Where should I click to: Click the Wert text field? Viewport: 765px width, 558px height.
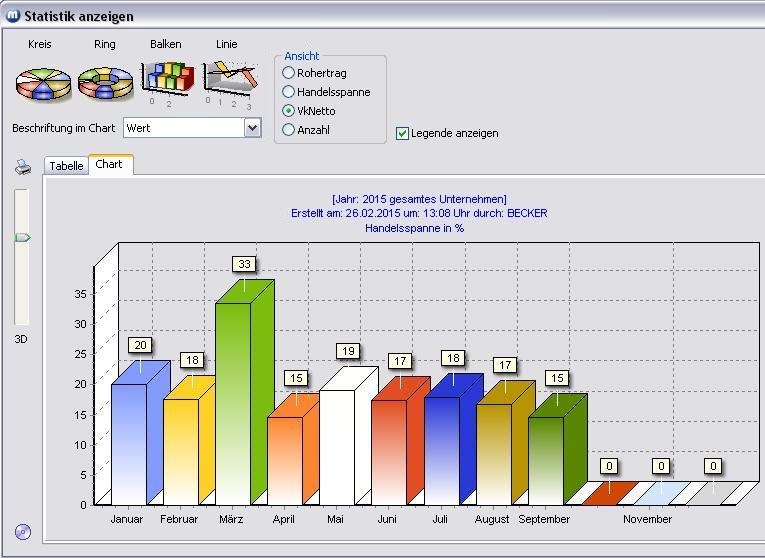(x=183, y=128)
